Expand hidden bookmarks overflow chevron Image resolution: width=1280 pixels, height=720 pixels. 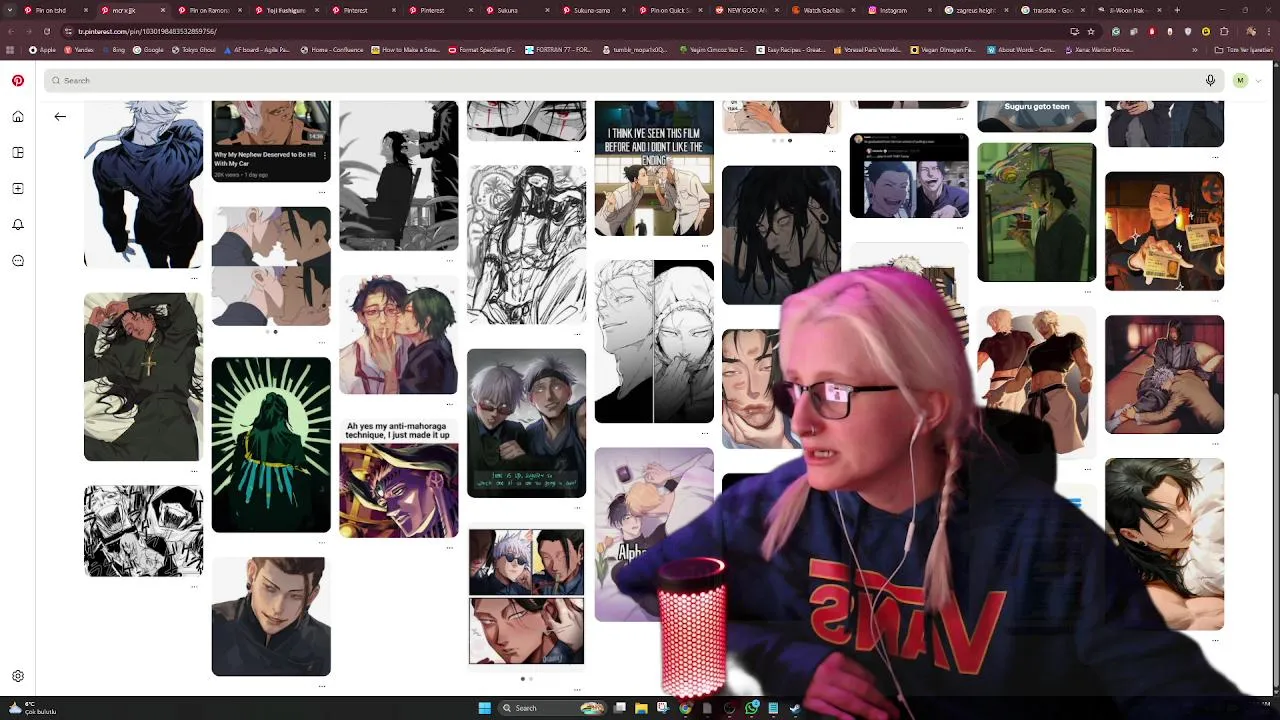click(x=1195, y=50)
